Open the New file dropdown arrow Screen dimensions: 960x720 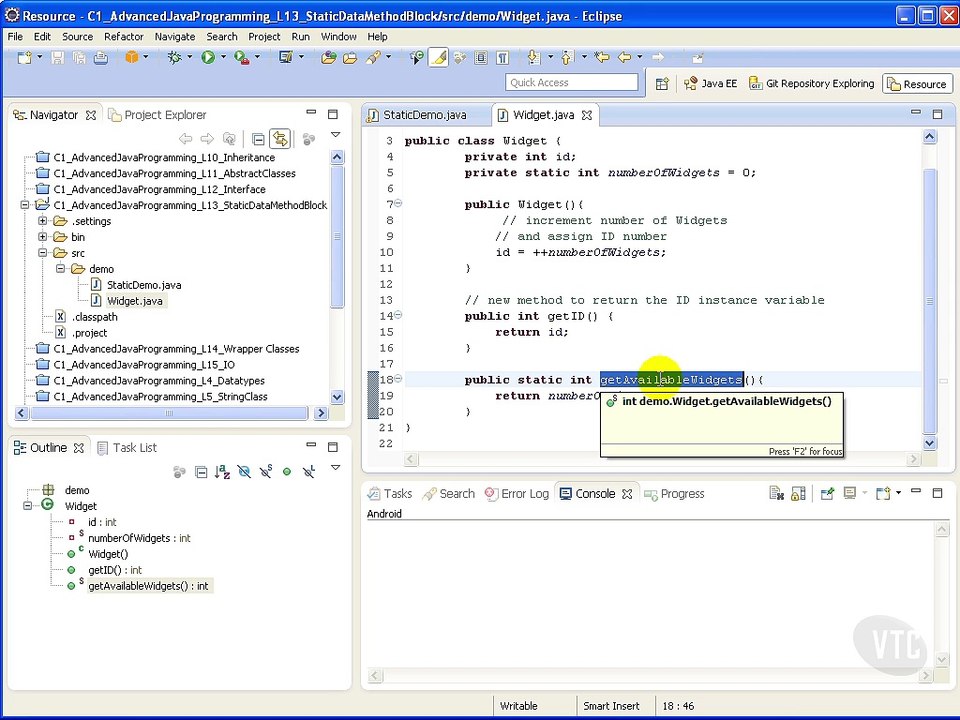pos(40,57)
